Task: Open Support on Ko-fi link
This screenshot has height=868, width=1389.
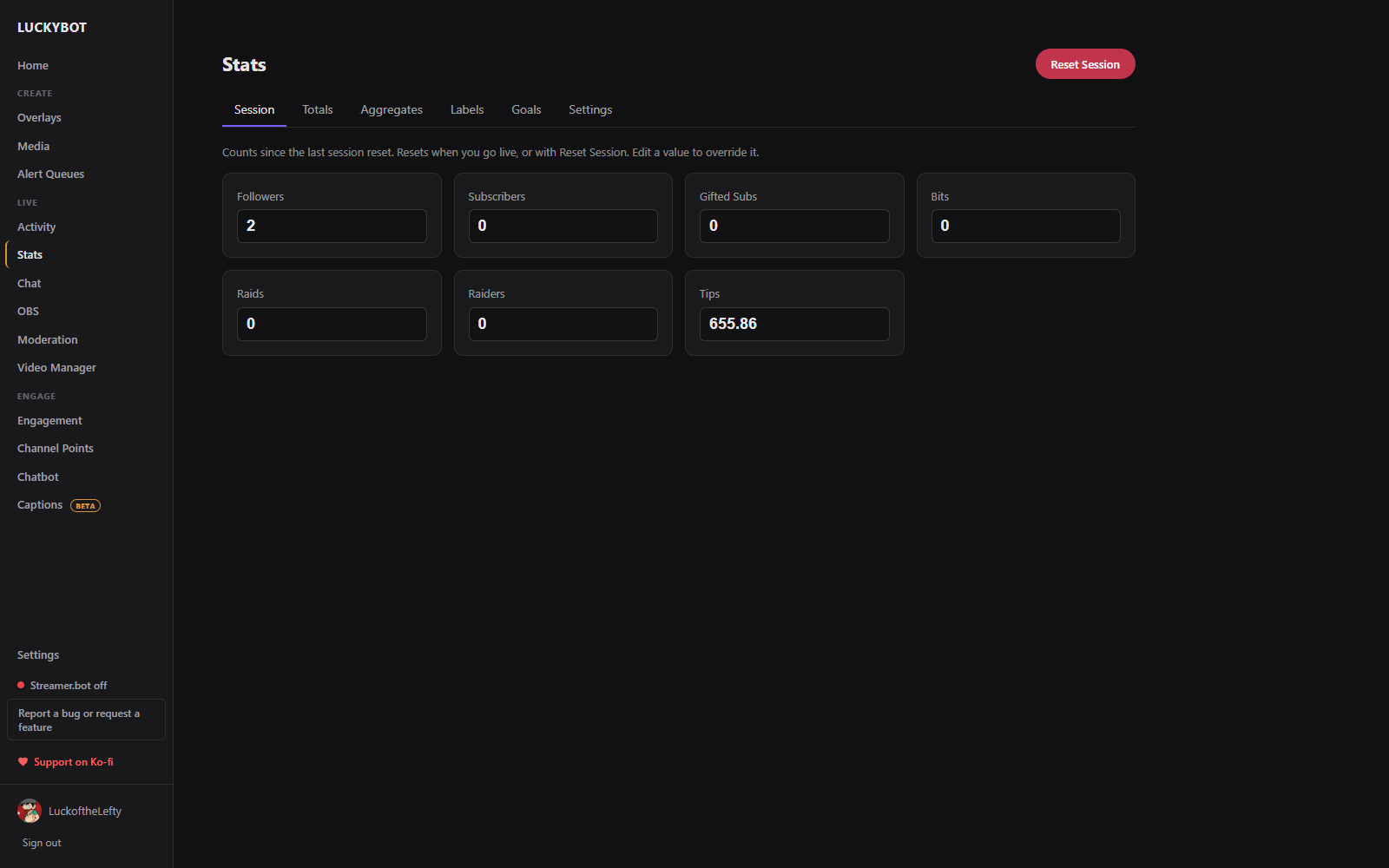Action: [x=66, y=762]
